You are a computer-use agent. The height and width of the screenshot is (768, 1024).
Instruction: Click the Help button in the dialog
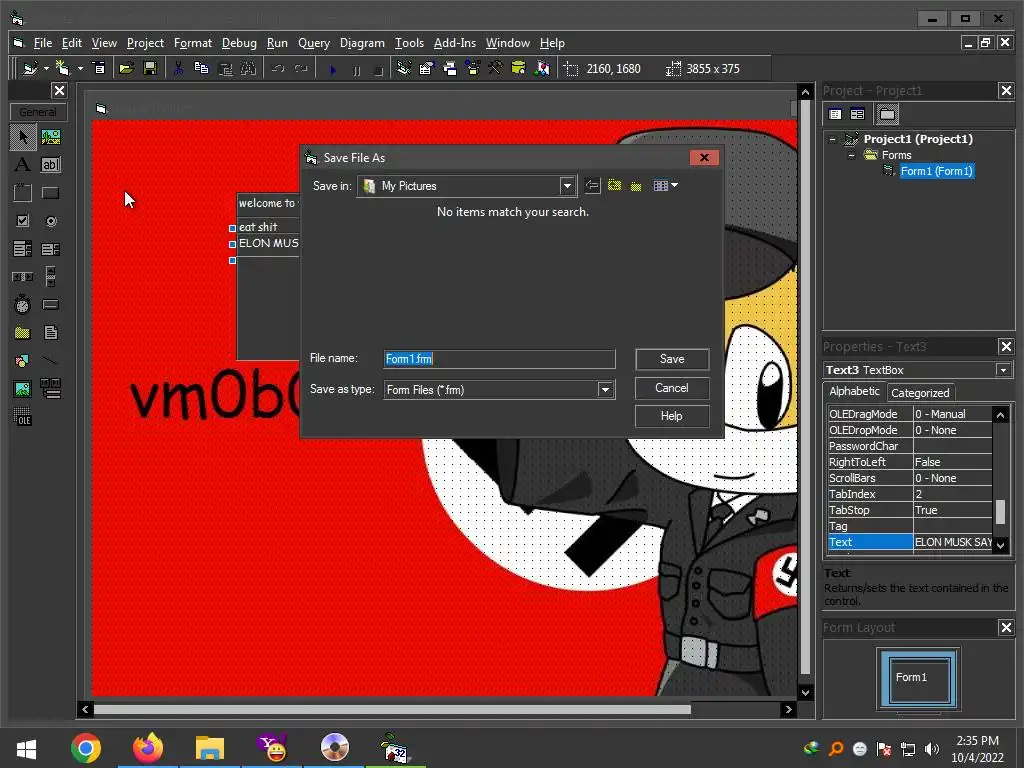pyautogui.click(x=672, y=416)
